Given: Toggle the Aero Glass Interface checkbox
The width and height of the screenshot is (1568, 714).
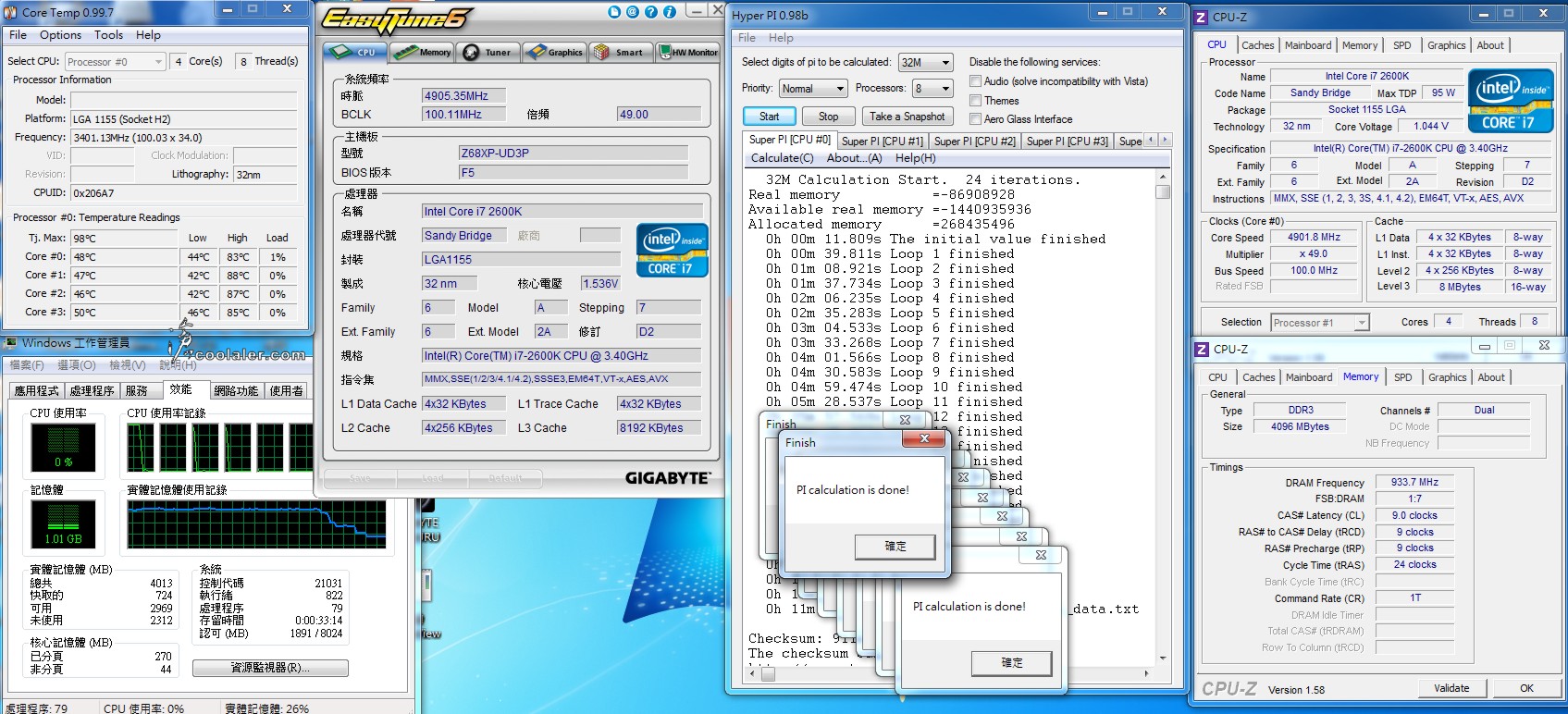Looking at the screenshot, I should point(975,118).
